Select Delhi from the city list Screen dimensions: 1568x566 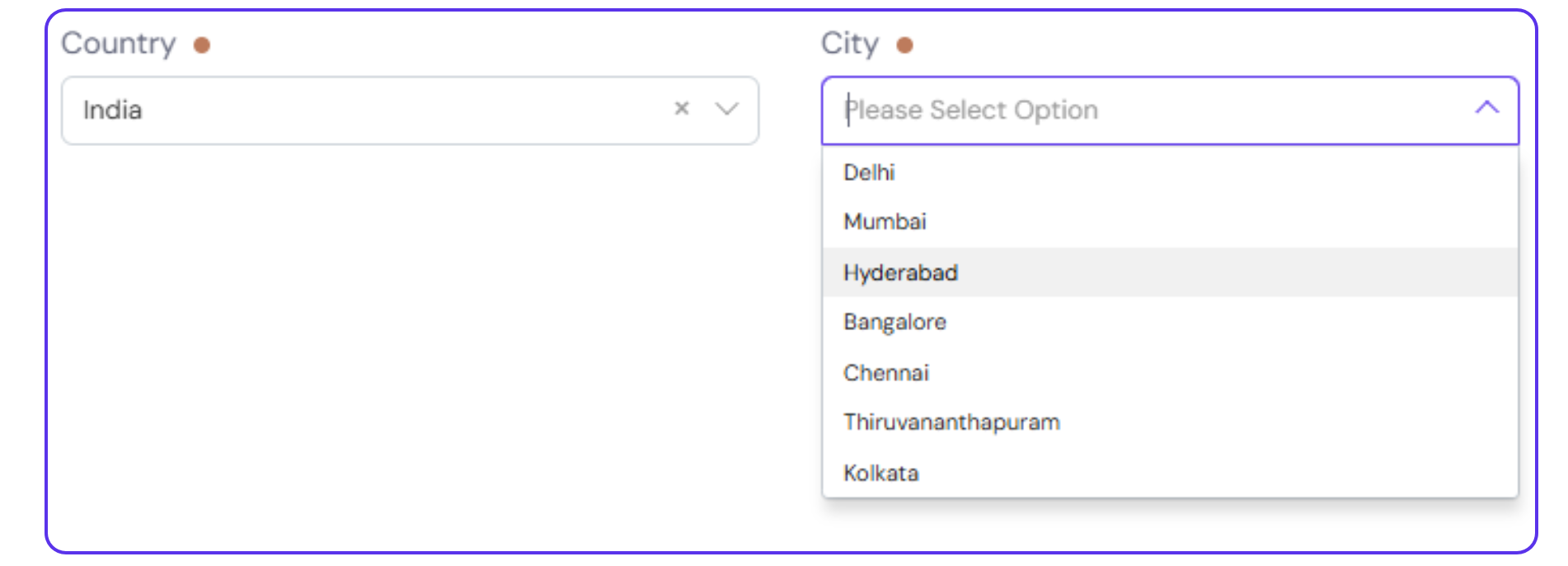[x=869, y=172]
